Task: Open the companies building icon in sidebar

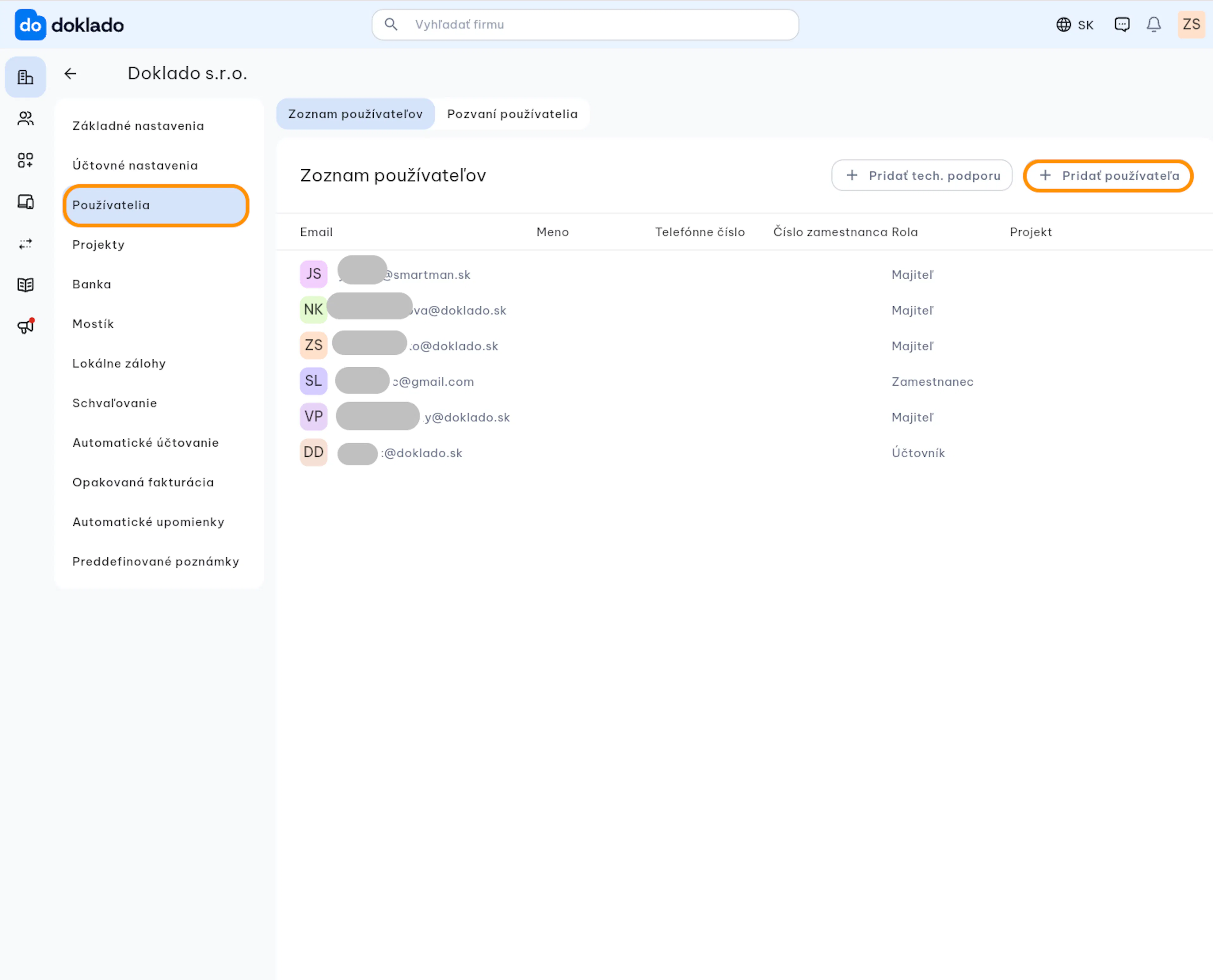Action: [x=25, y=77]
